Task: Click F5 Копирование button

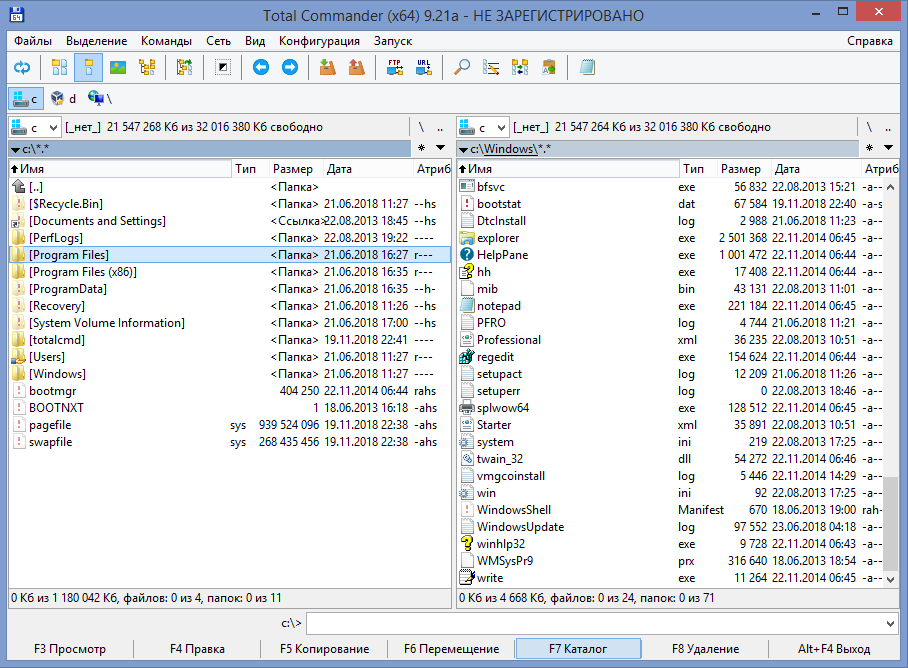Action: [x=324, y=649]
